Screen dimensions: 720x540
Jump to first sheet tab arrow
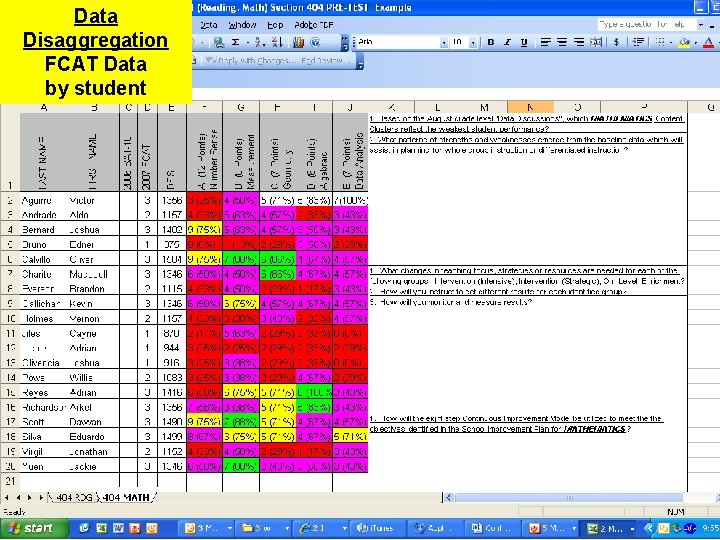[x=7, y=498]
